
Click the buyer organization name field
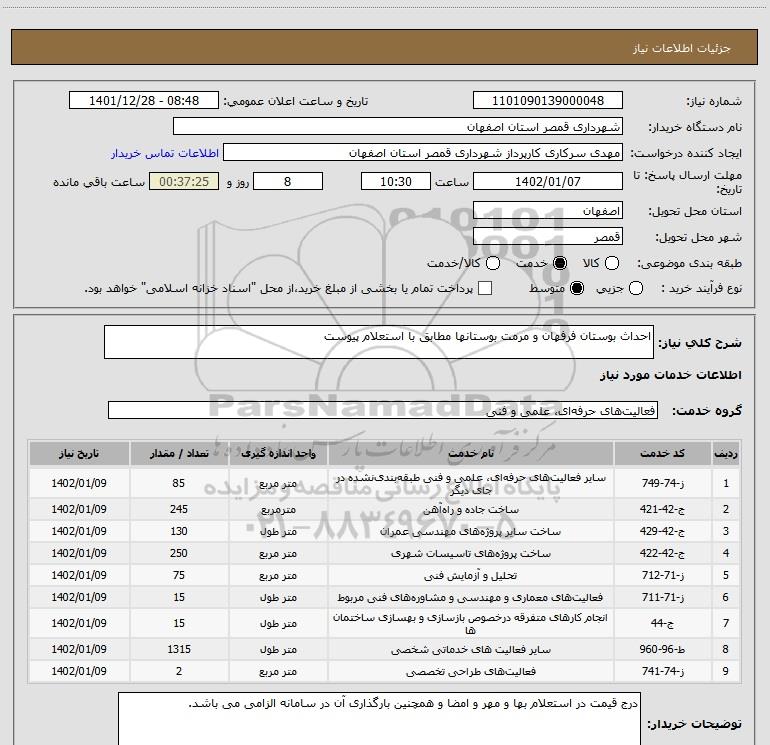(x=398, y=126)
